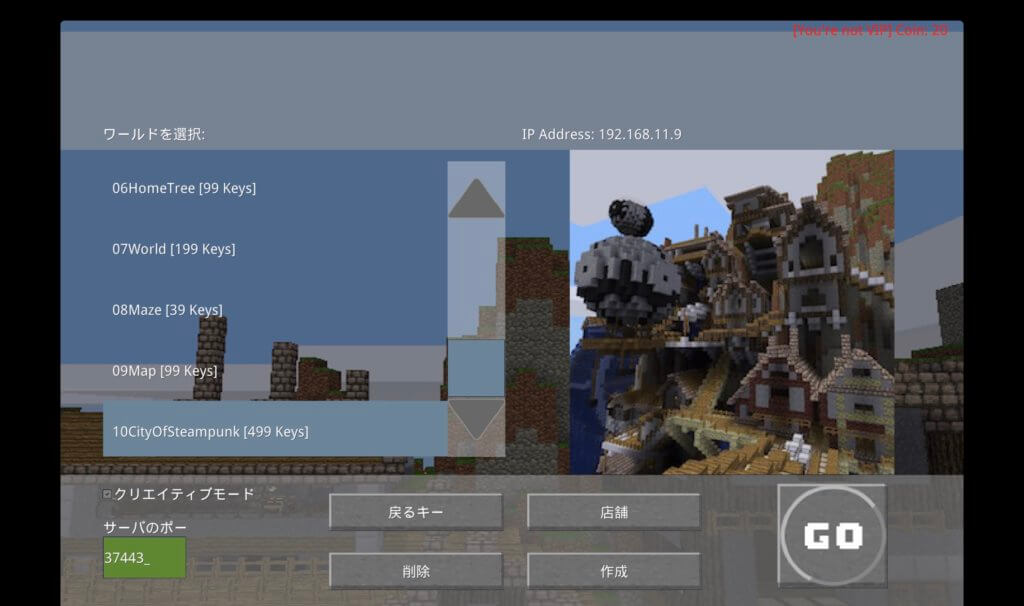The image size is (1024, 606).
Task: Select the 08Maze [39 Keys] world
Action: (x=167, y=310)
